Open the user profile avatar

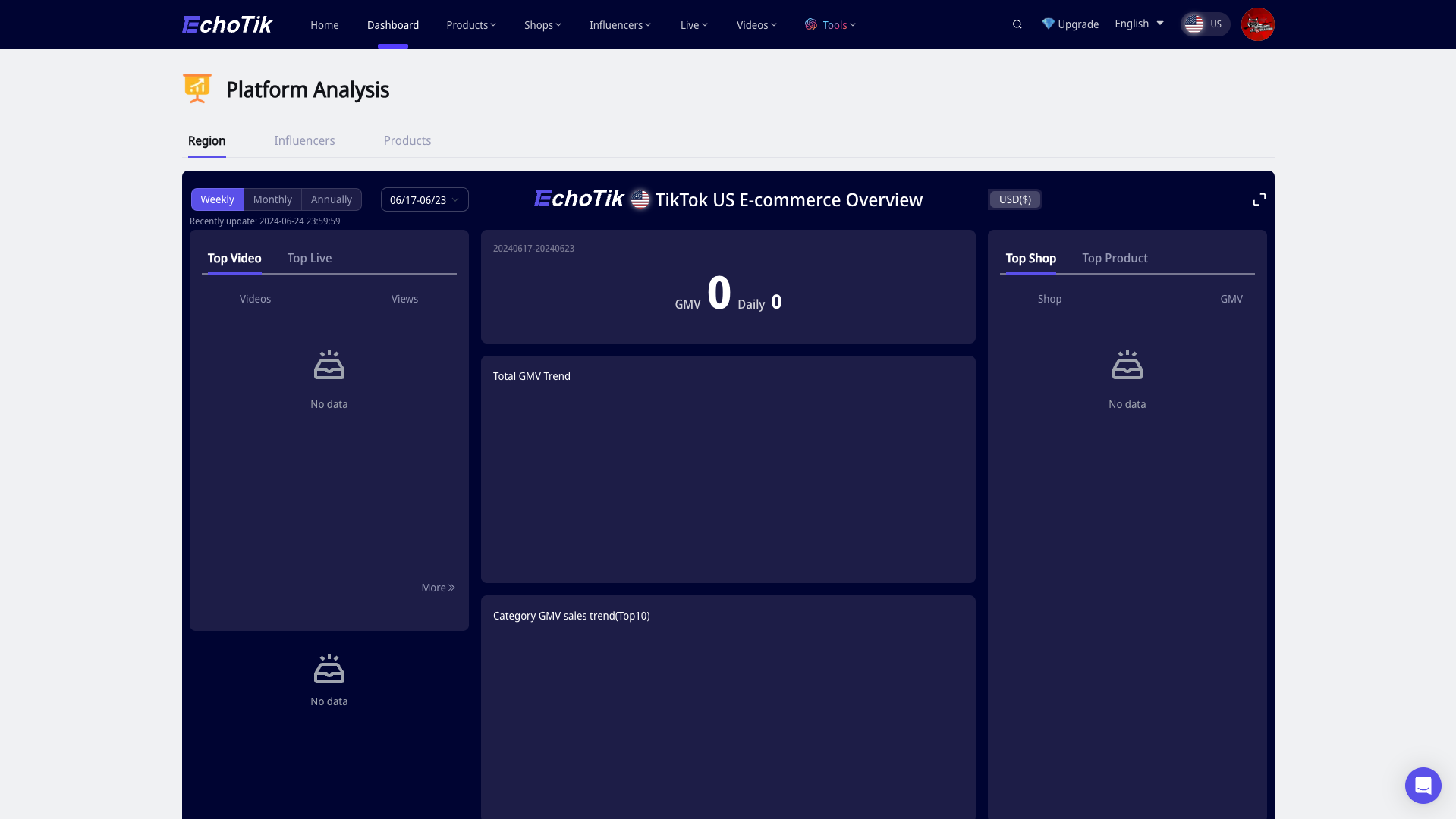click(1257, 24)
